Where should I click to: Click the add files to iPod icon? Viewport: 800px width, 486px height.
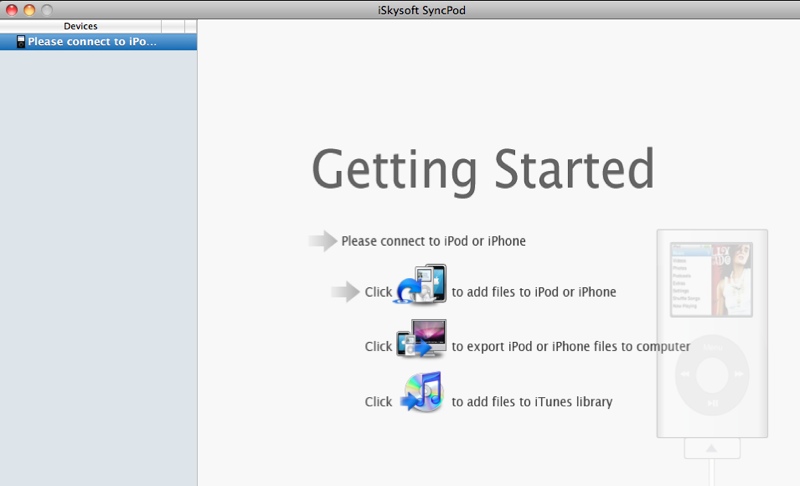[x=421, y=285]
